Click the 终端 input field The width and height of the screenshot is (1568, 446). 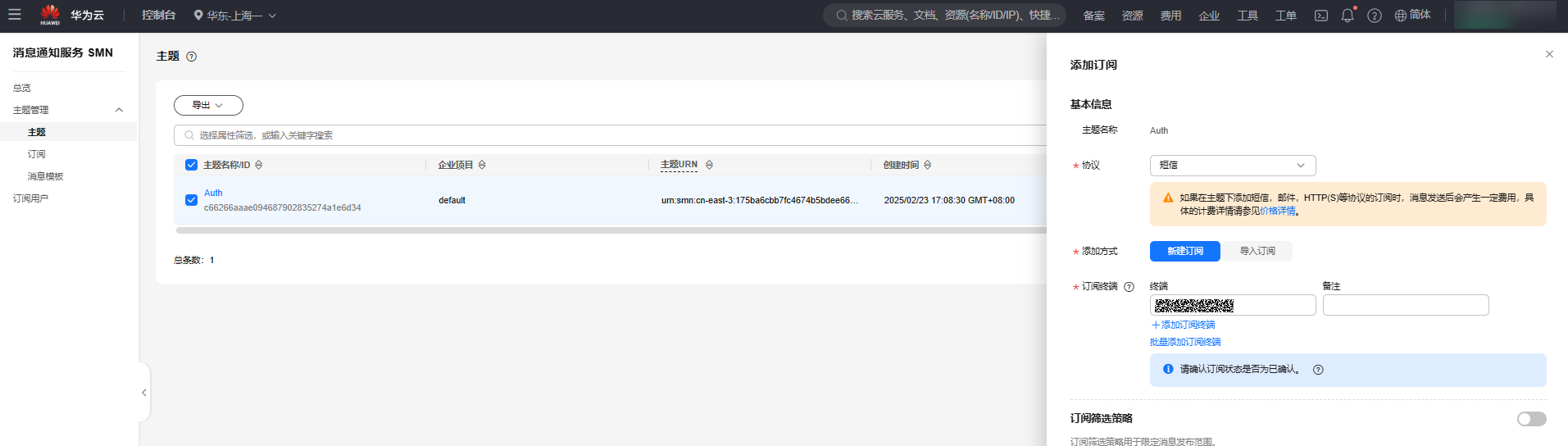pyautogui.click(x=1233, y=305)
